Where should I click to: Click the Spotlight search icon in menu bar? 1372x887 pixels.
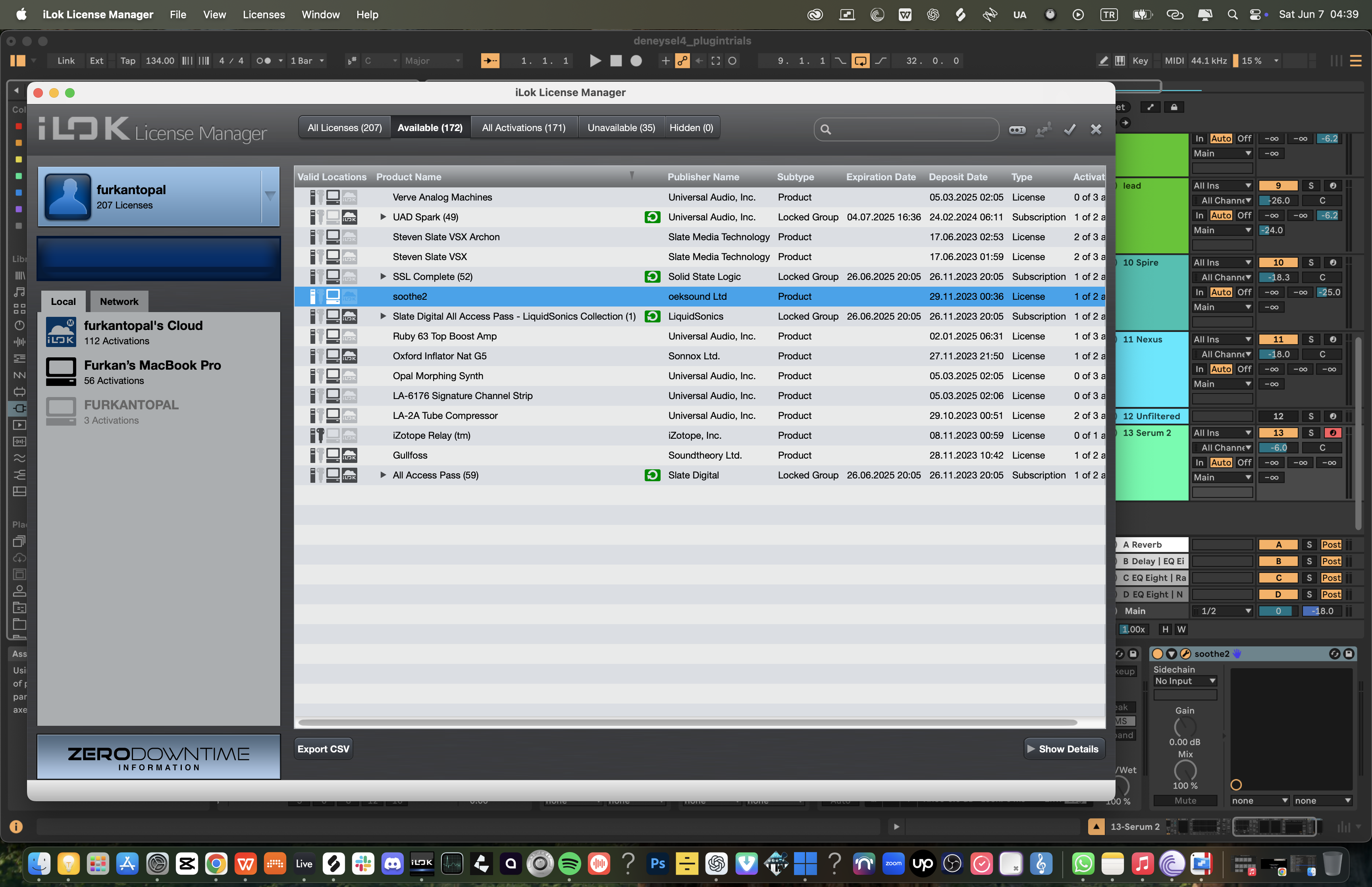click(1232, 14)
